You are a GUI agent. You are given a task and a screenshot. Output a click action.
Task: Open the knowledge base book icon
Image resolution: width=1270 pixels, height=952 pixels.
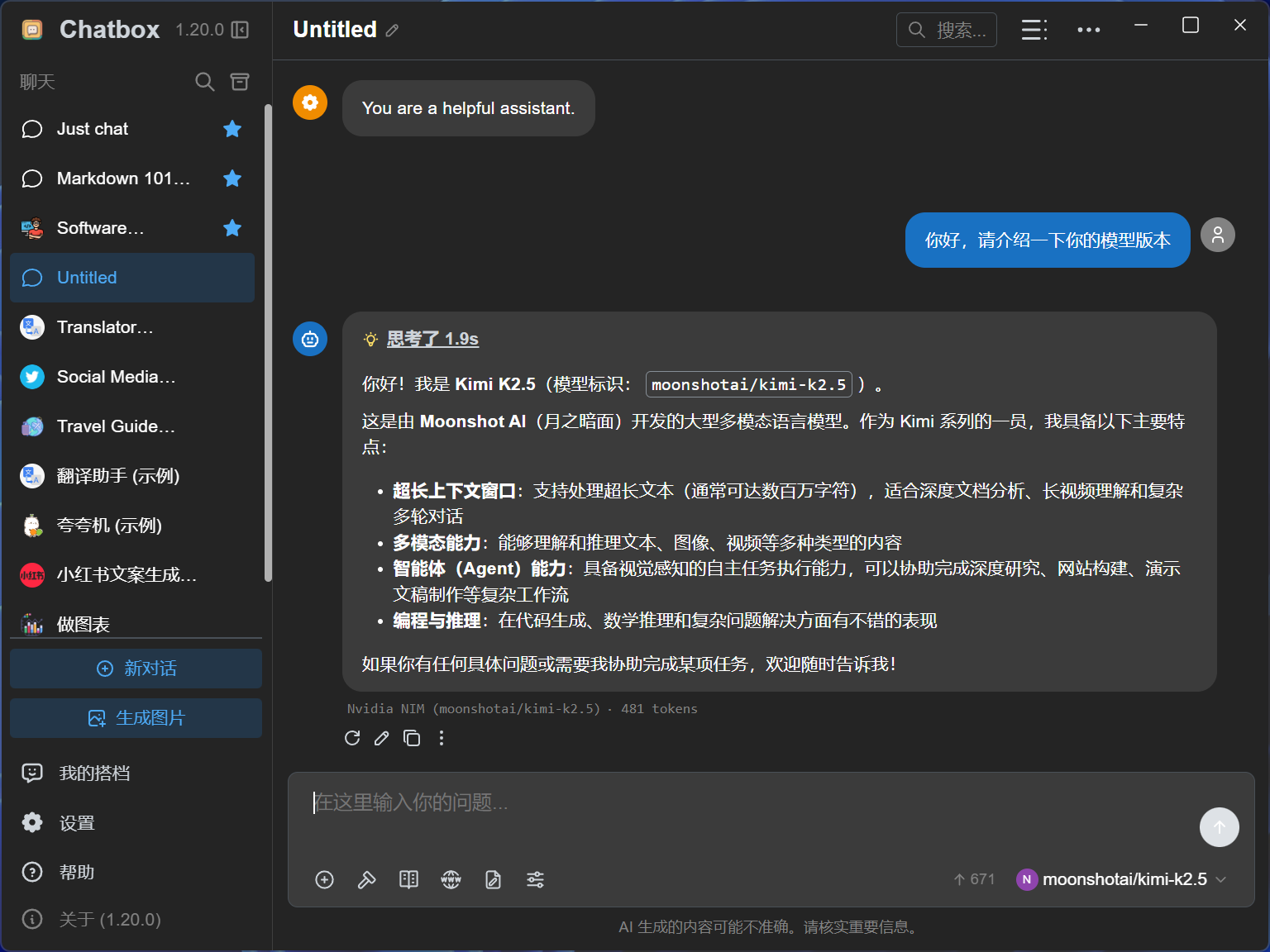tap(408, 879)
